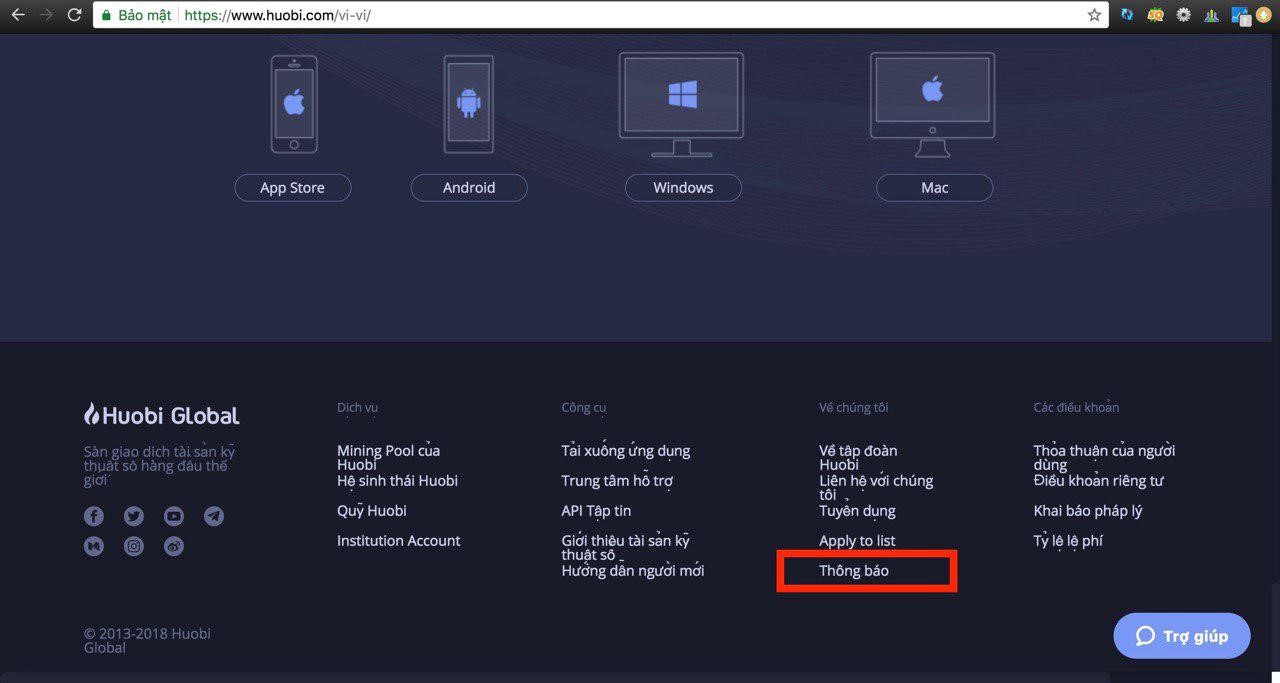Open Huobi's Twitter icon
The height and width of the screenshot is (683, 1280).
click(134, 516)
